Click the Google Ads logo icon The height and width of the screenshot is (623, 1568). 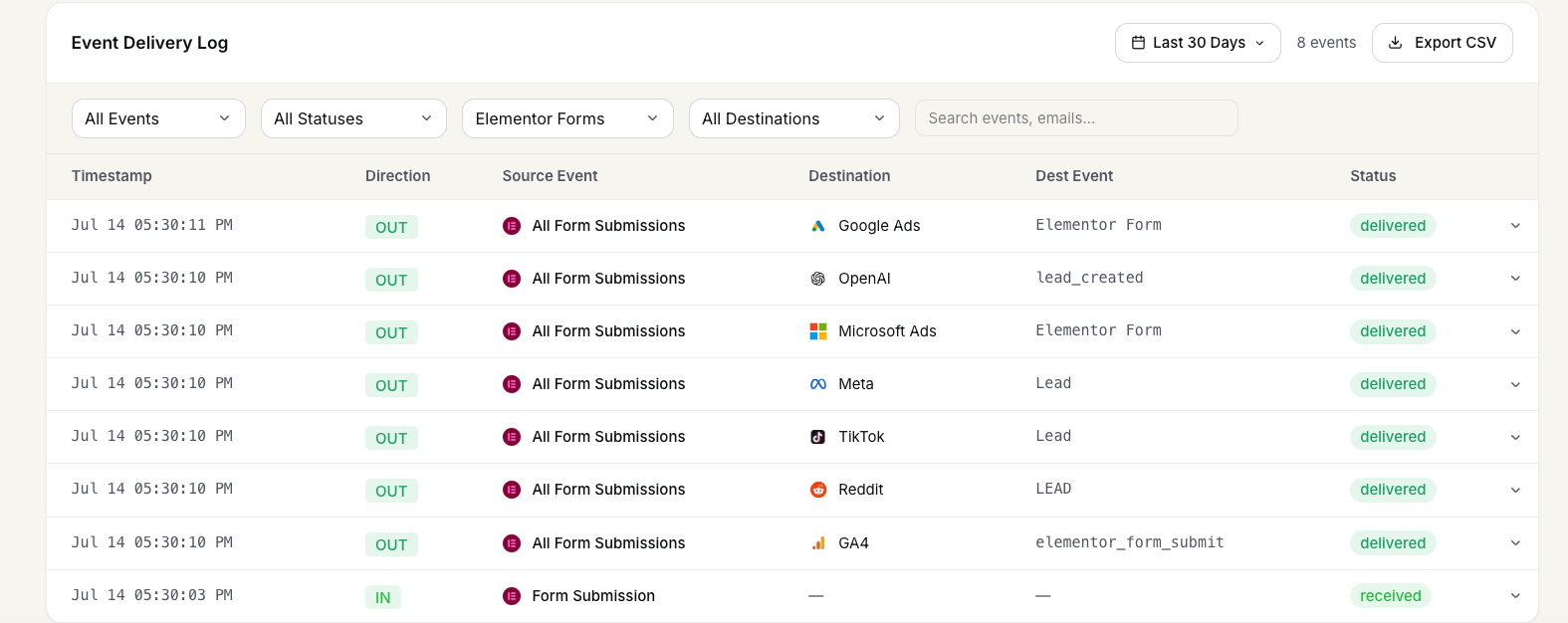pyautogui.click(x=818, y=226)
